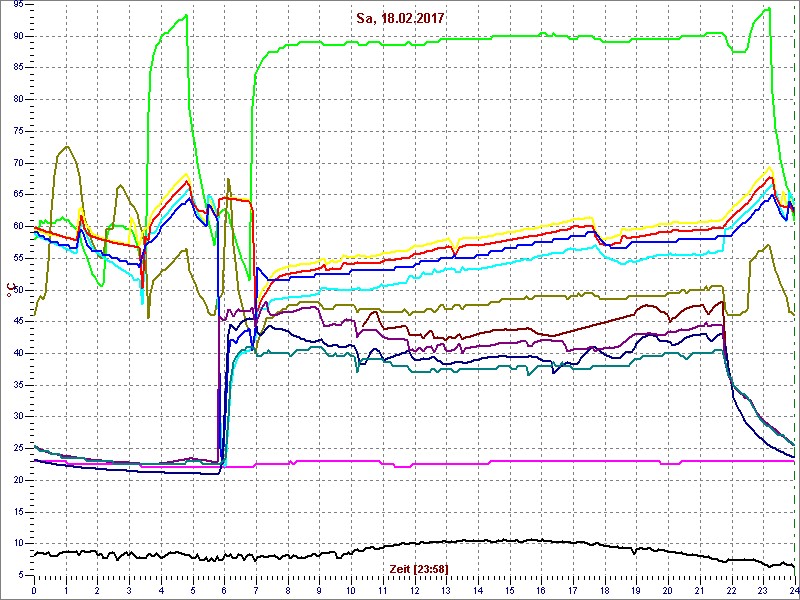Click hour 23 on the time axis
Screen dimensions: 800x600
[x=762, y=590]
